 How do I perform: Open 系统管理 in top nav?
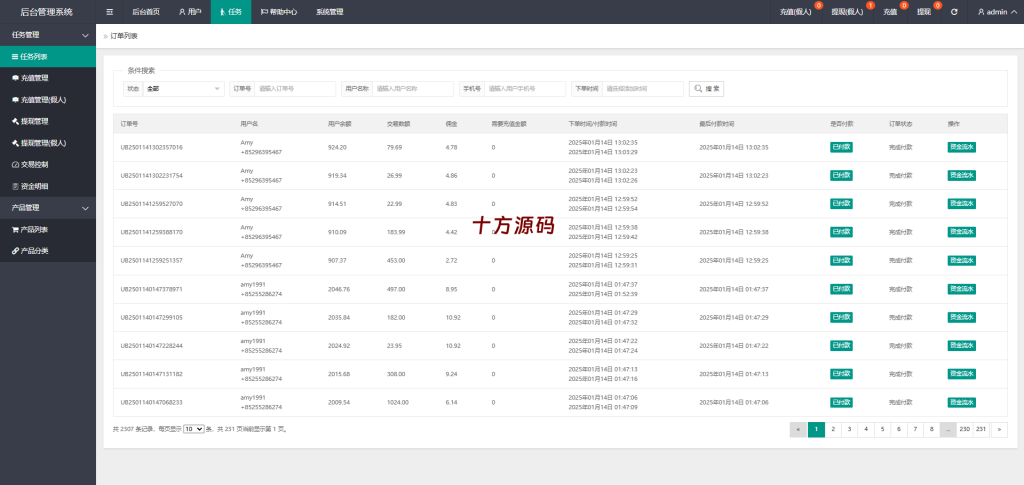point(330,12)
